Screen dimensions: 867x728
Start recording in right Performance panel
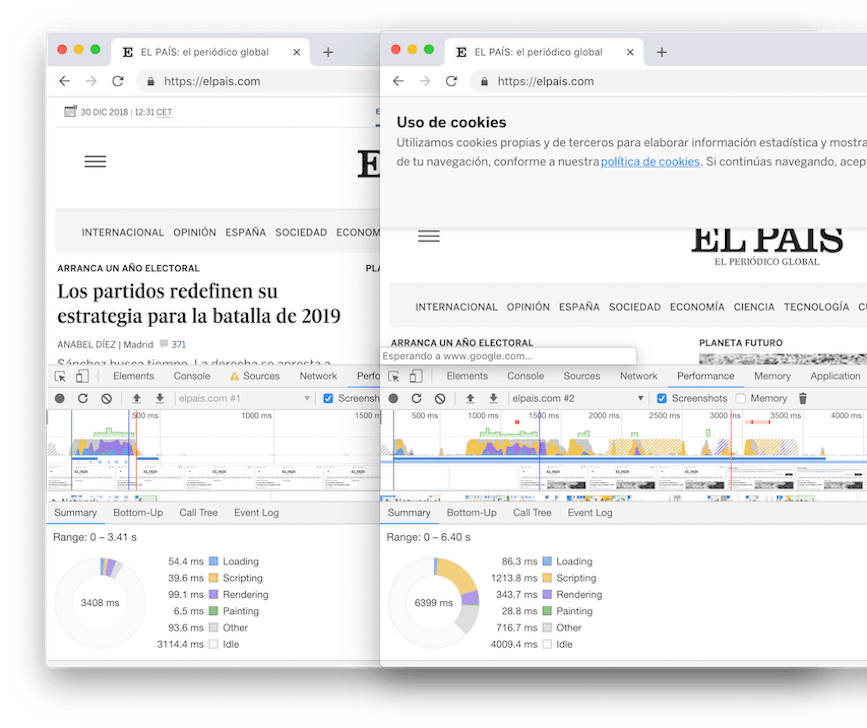click(x=393, y=399)
